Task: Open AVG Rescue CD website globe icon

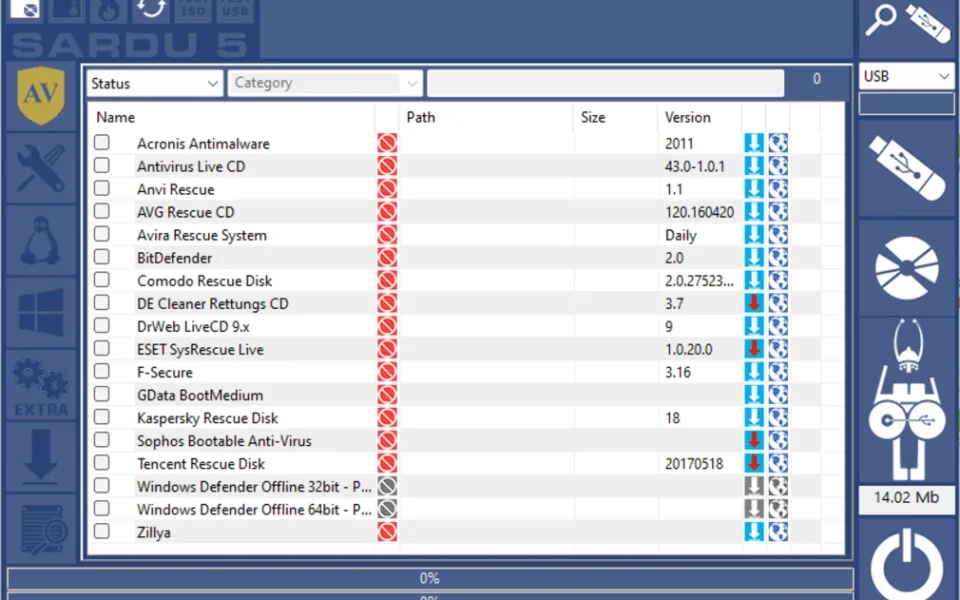Action: coord(778,212)
